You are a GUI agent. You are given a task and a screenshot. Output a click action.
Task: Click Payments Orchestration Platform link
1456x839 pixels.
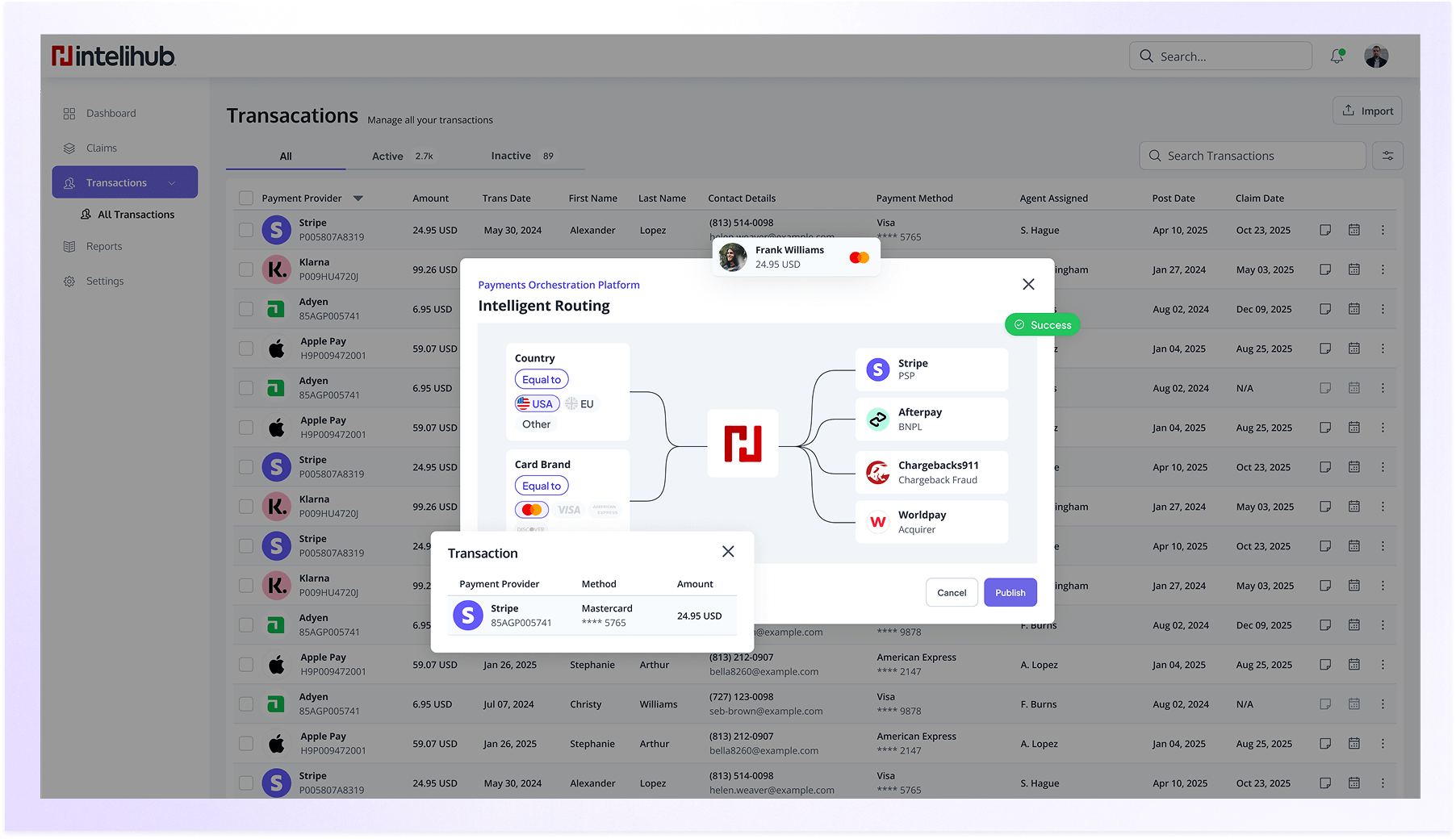click(559, 285)
